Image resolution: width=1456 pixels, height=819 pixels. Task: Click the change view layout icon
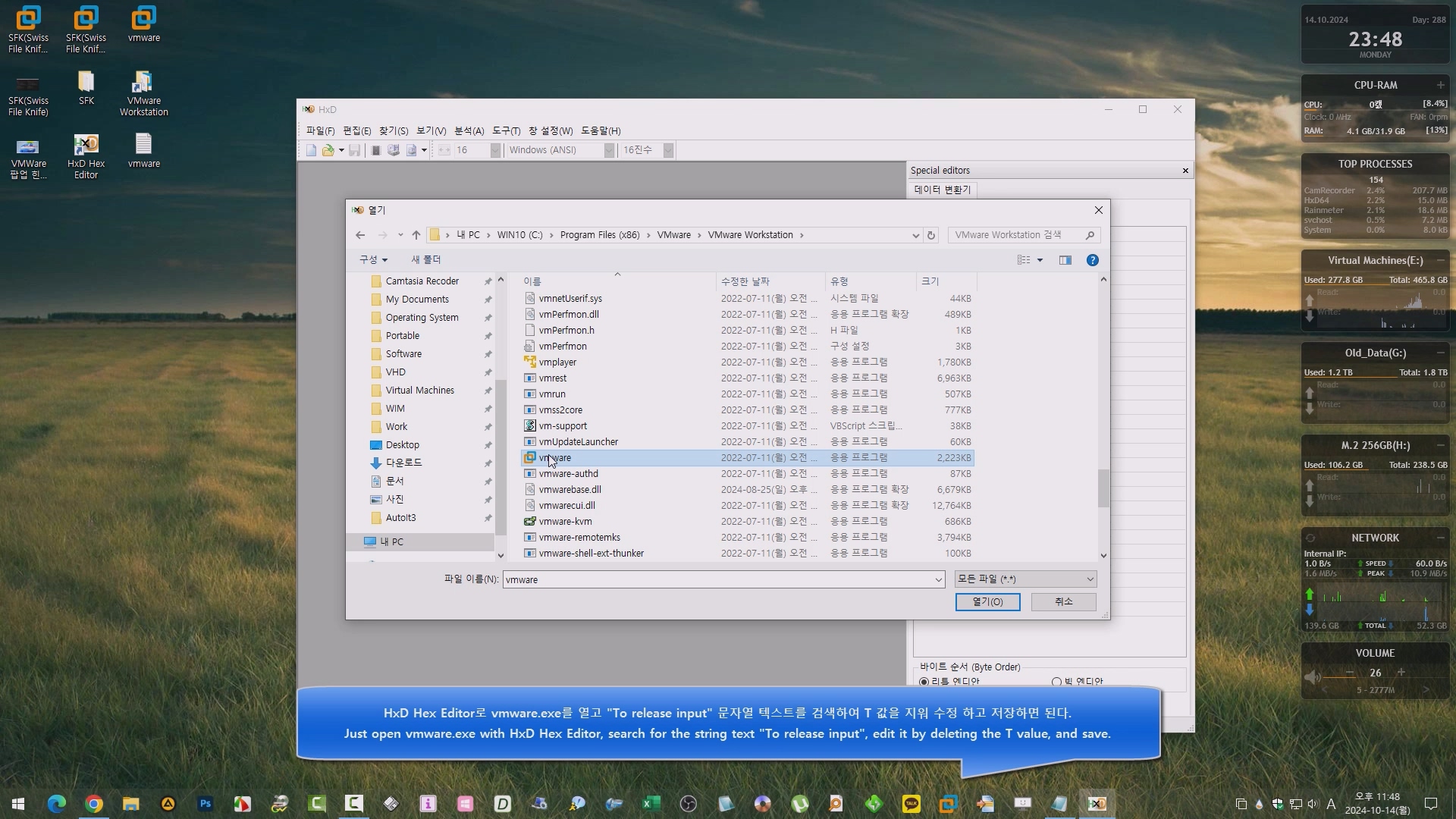(1024, 260)
